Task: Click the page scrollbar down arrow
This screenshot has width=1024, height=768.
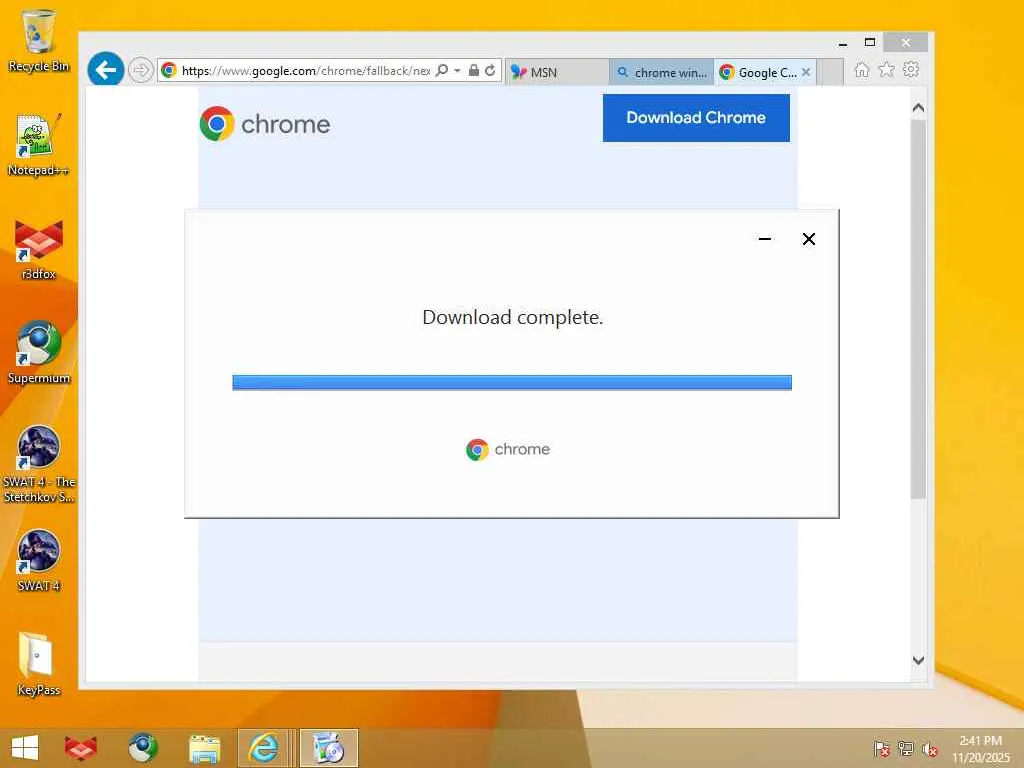Action: pos(918,660)
